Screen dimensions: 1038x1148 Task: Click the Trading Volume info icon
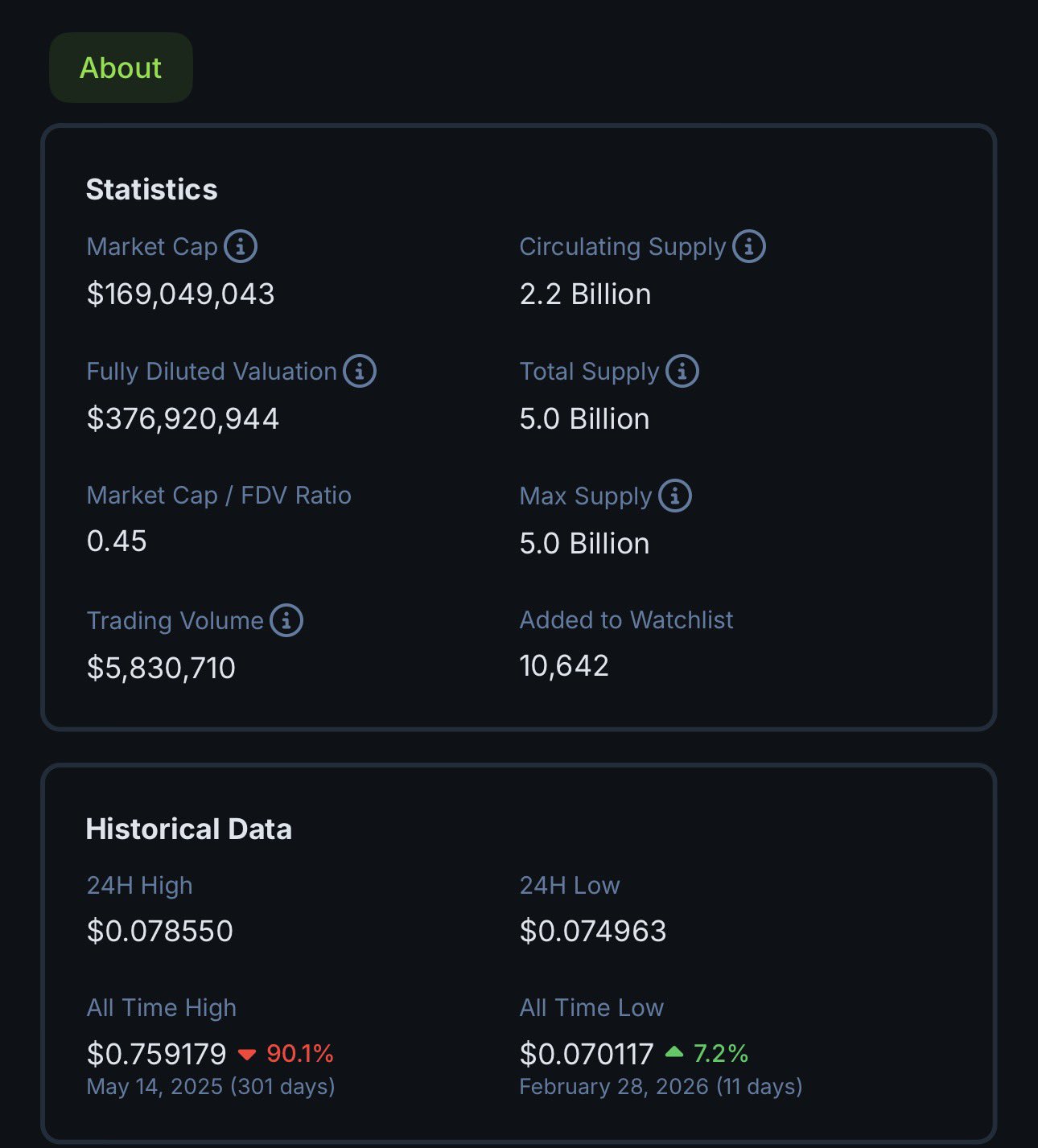pos(286,620)
